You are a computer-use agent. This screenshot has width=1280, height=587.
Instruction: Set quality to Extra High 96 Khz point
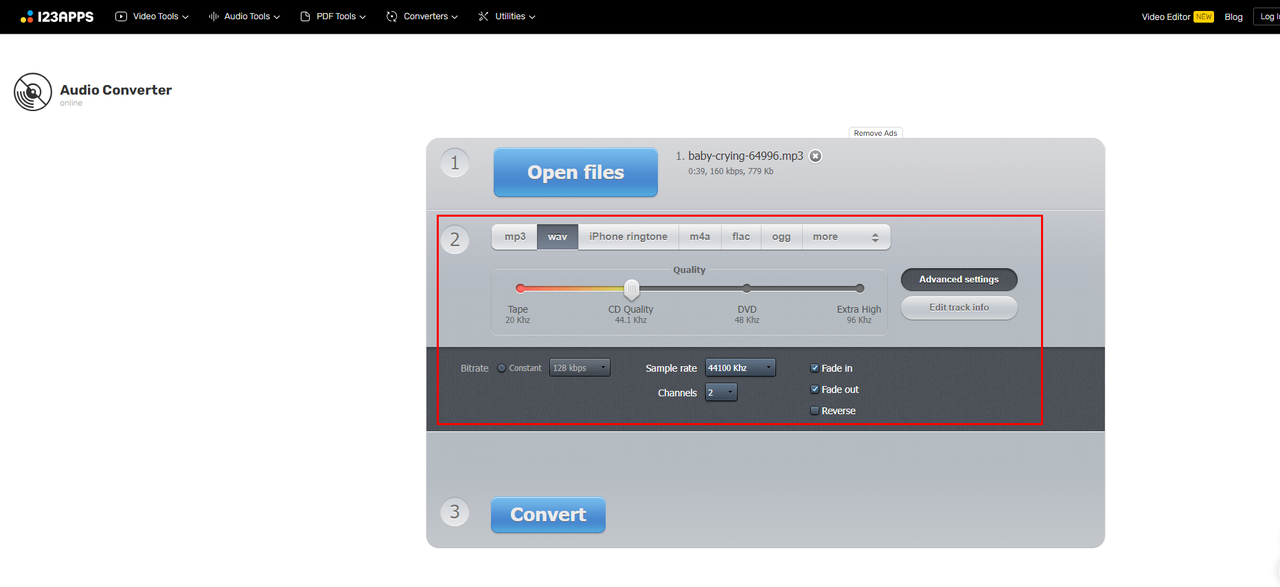tap(860, 288)
